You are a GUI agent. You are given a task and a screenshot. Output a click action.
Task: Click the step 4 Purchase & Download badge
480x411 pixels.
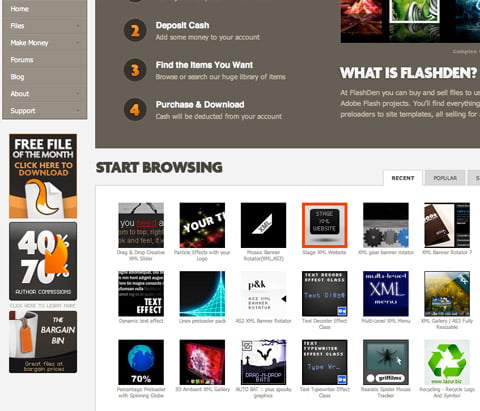click(x=135, y=110)
